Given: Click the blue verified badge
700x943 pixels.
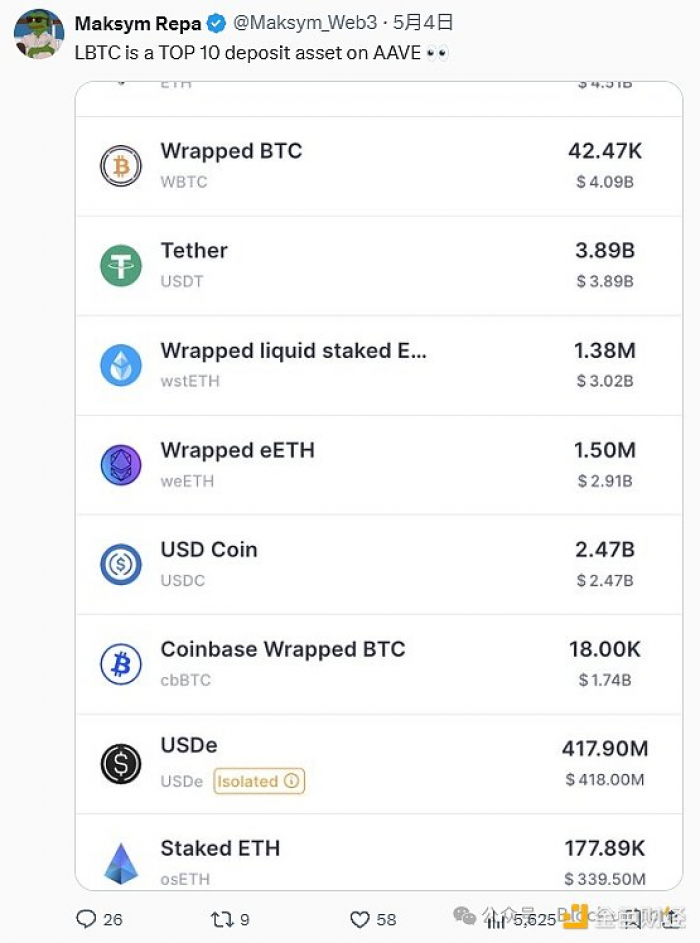Looking at the screenshot, I should point(216,23).
